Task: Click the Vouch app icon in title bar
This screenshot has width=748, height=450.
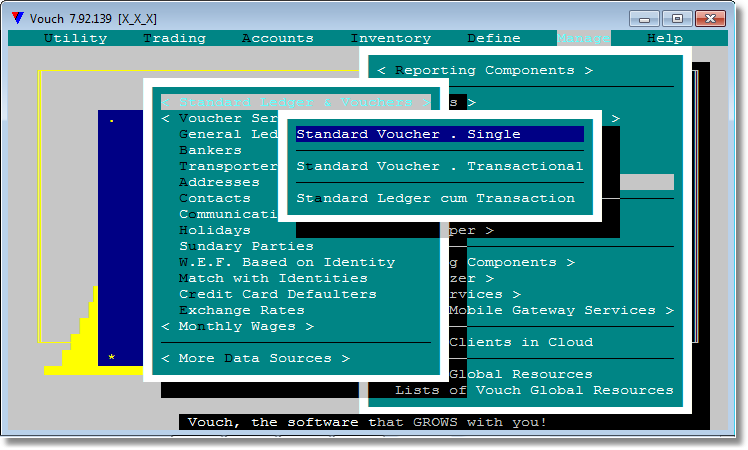Action: coord(18,18)
